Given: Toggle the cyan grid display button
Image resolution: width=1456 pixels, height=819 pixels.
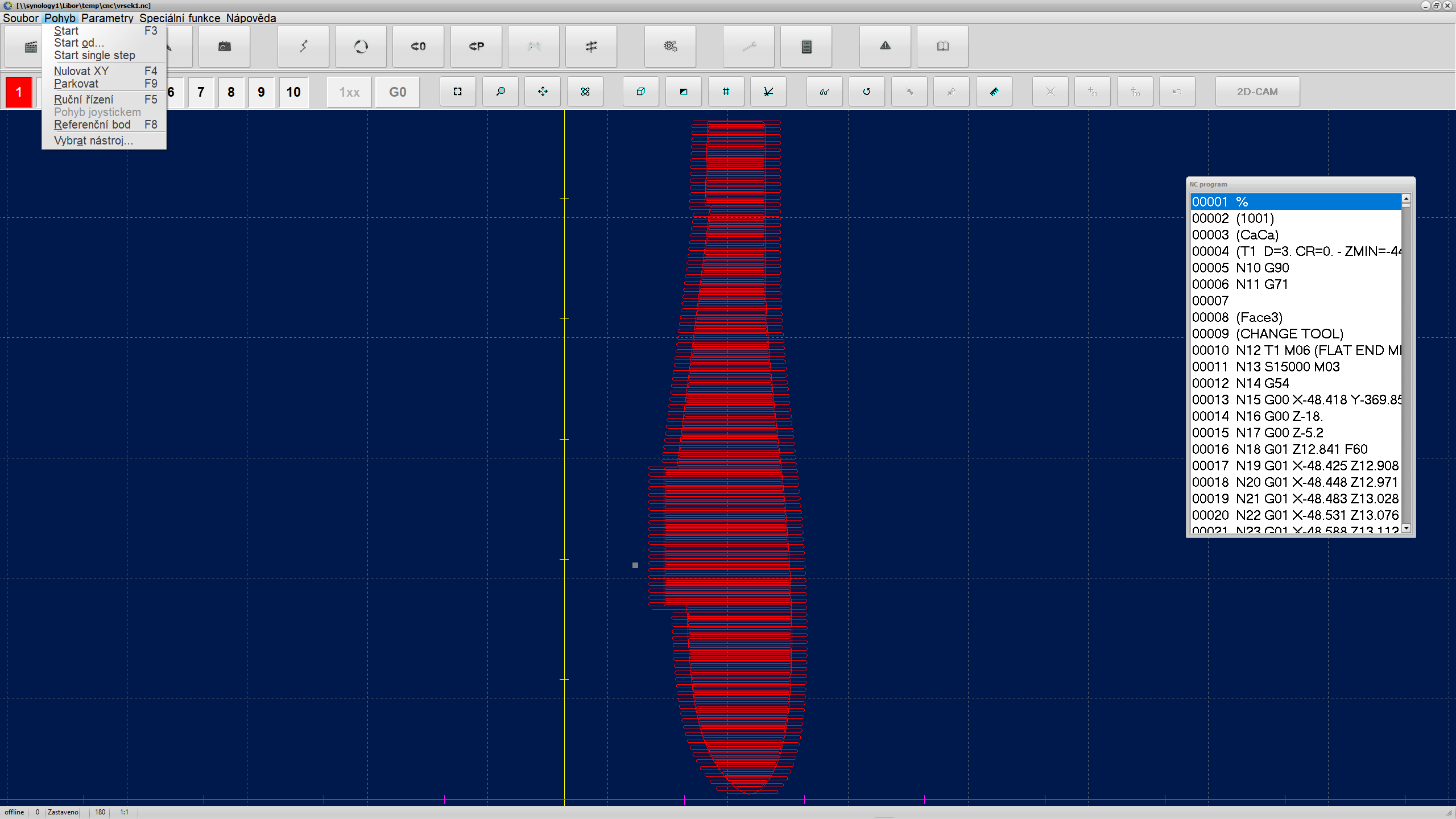Looking at the screenshot, I should pyautogui.click(x=726, y=92).
